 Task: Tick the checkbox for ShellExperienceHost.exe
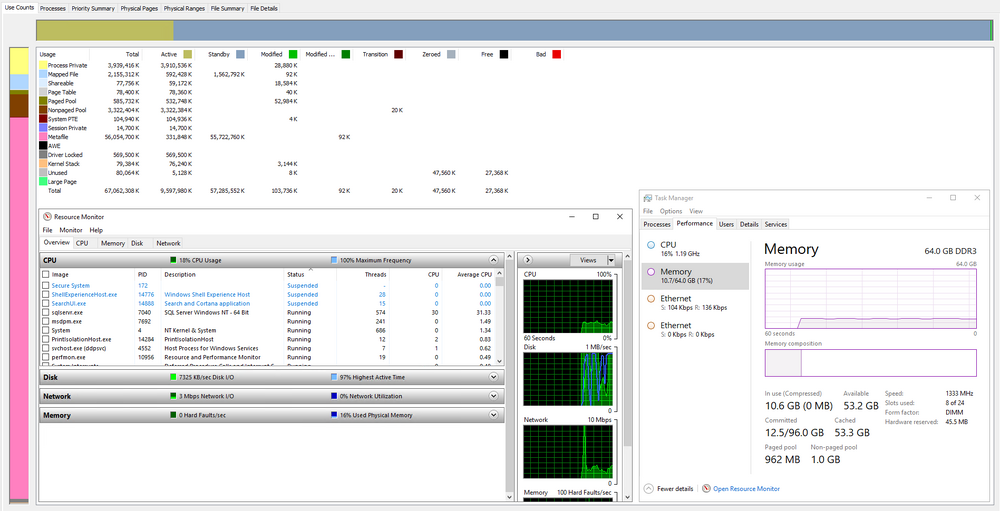[x=45, y=295]
